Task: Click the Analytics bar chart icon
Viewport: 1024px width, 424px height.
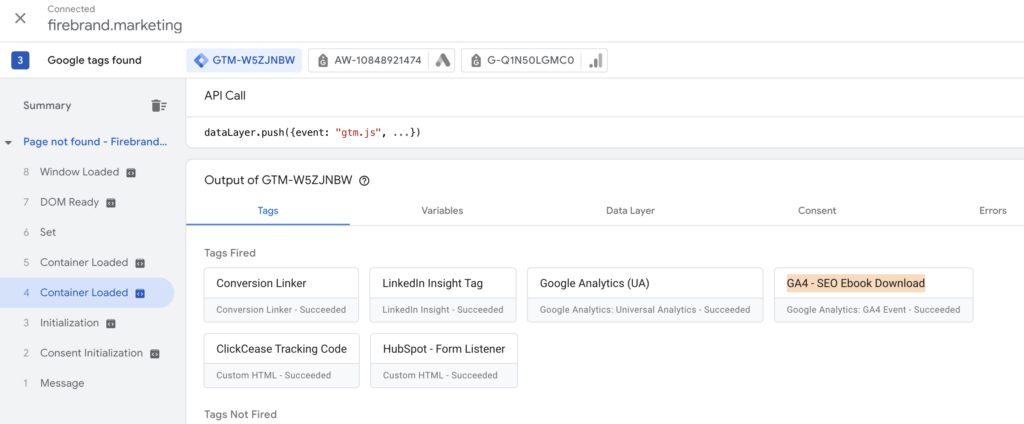Action: pos(595,61)
